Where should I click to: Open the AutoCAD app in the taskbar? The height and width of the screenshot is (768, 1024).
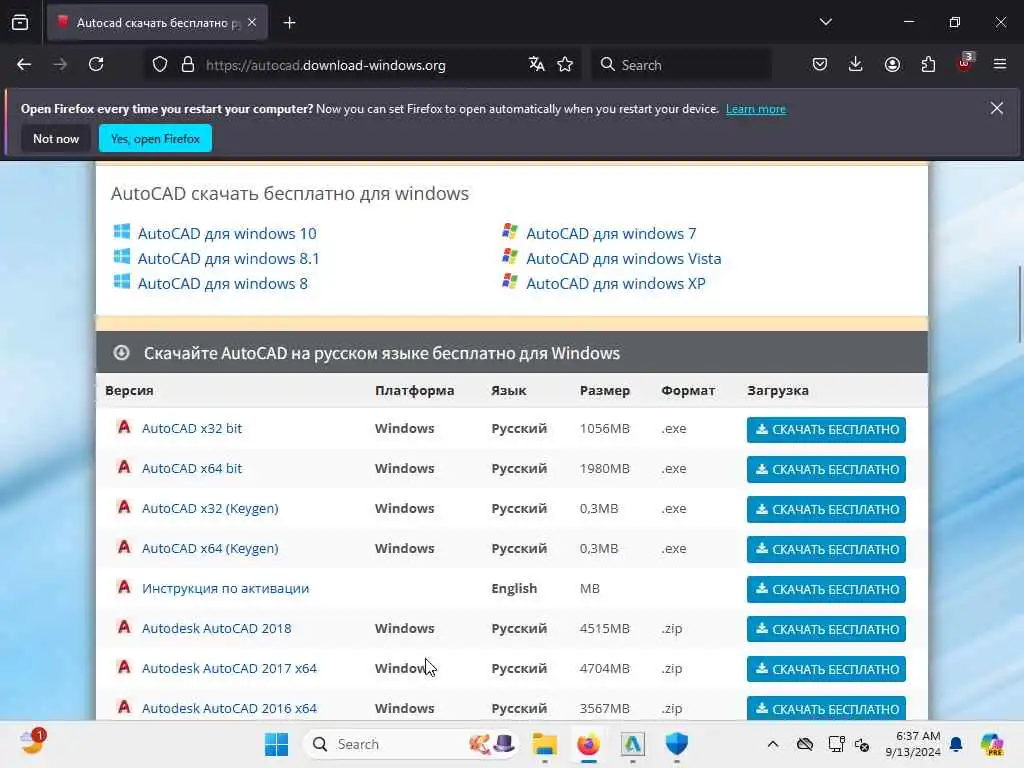[632, 744]
